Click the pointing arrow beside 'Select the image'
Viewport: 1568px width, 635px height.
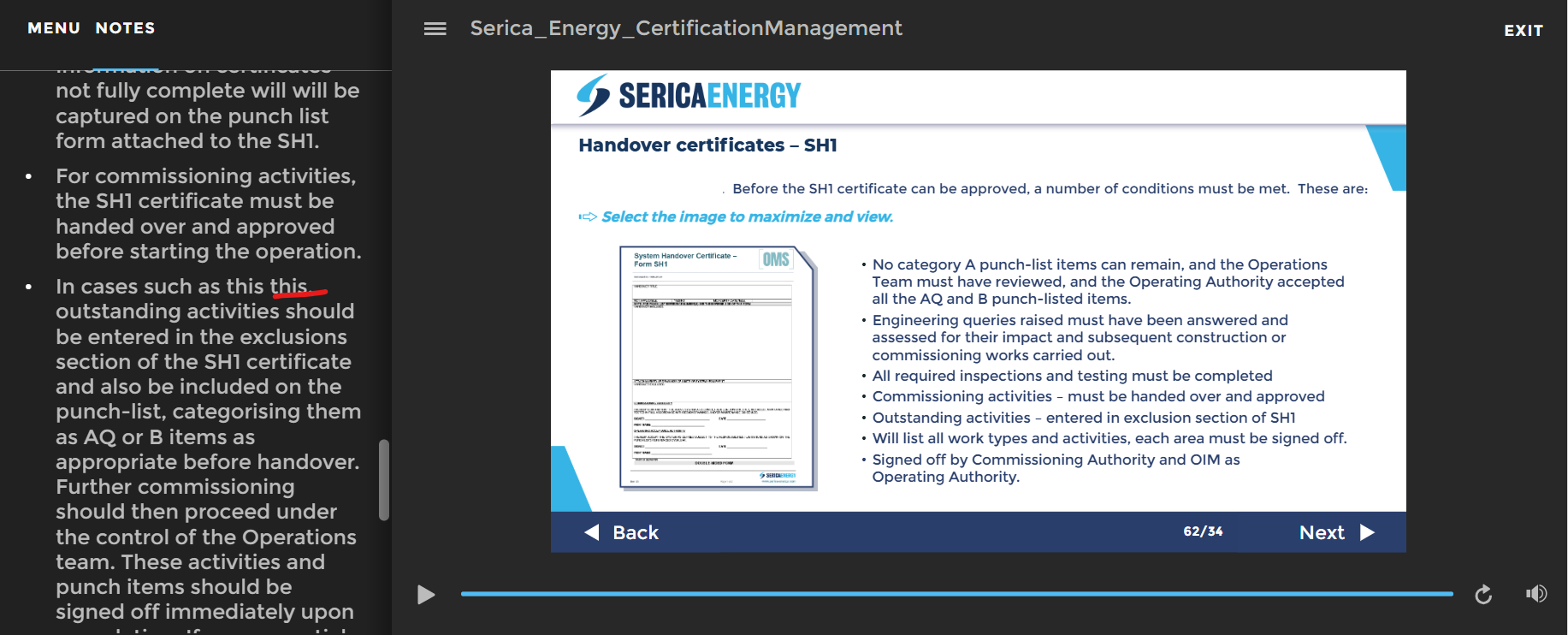point(588,217)
